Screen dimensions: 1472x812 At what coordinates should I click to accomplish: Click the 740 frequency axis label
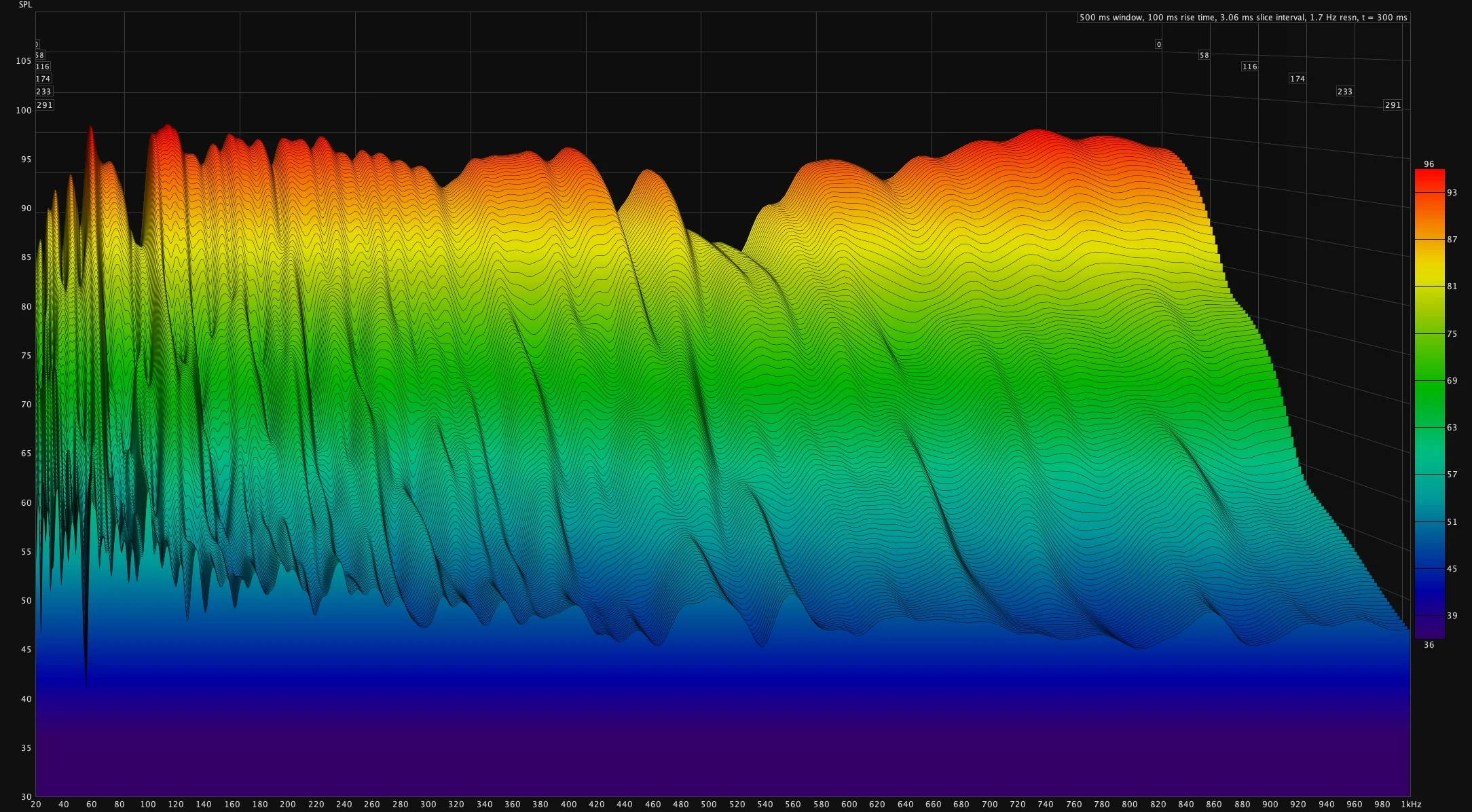[1046, 805]
